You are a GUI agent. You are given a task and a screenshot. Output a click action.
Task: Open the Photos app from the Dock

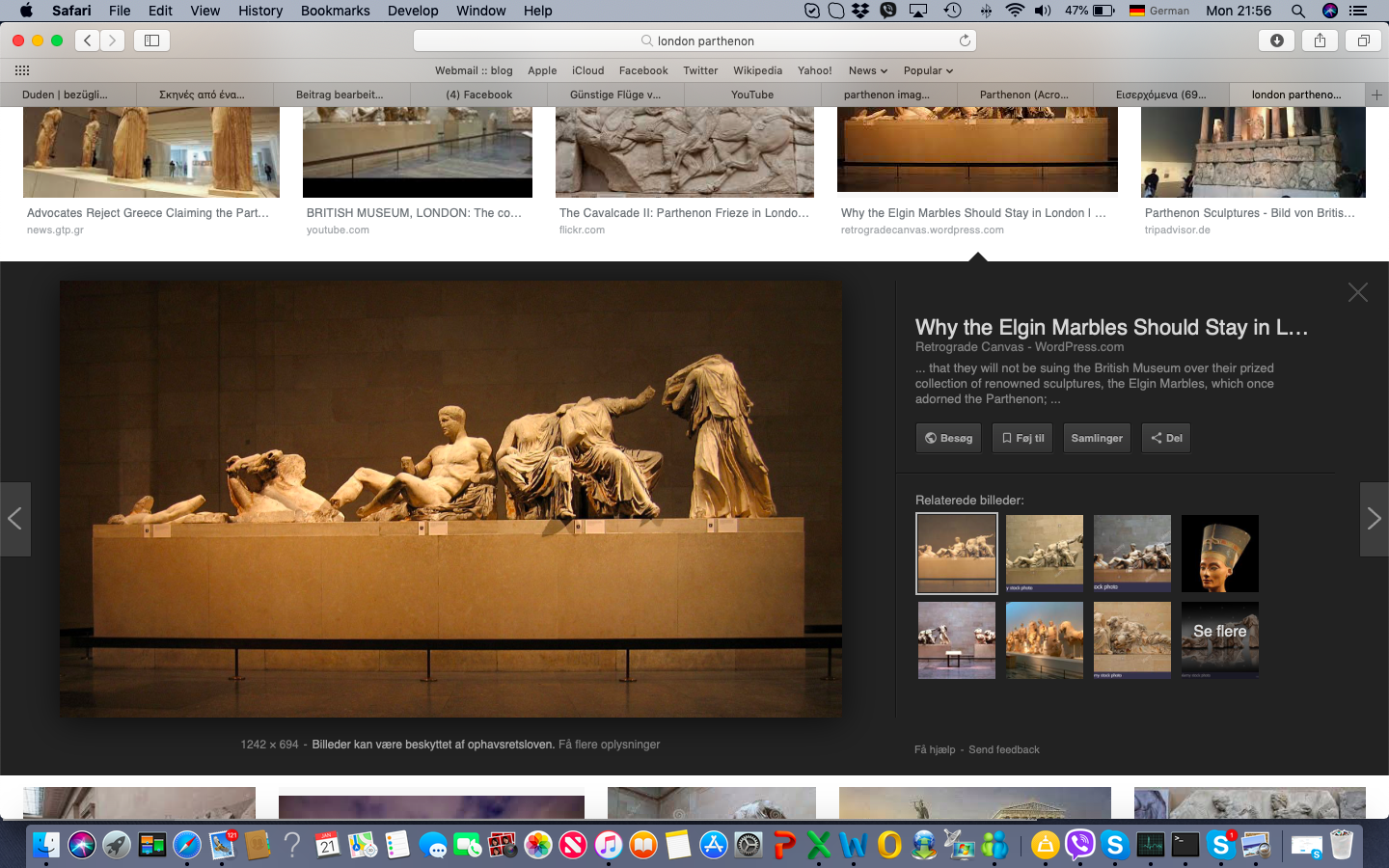[538, 845]
